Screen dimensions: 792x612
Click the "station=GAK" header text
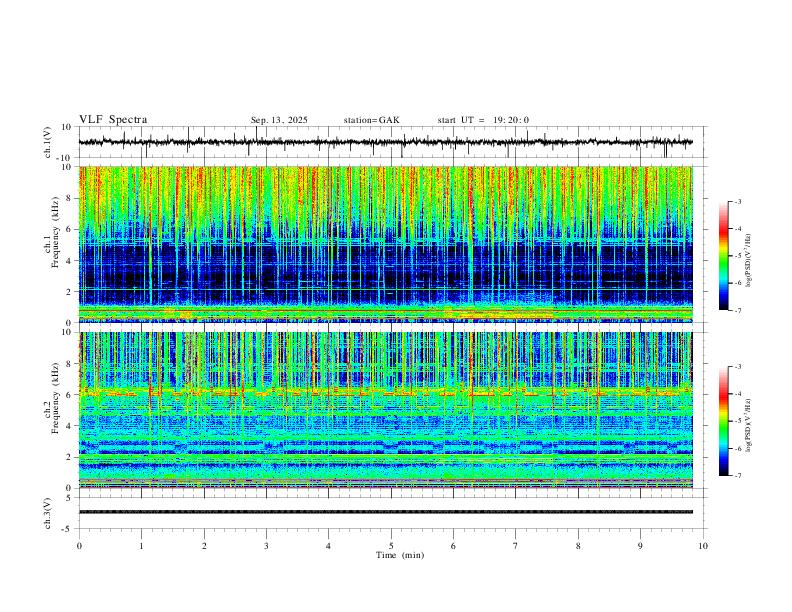click(x=371, y=120)
